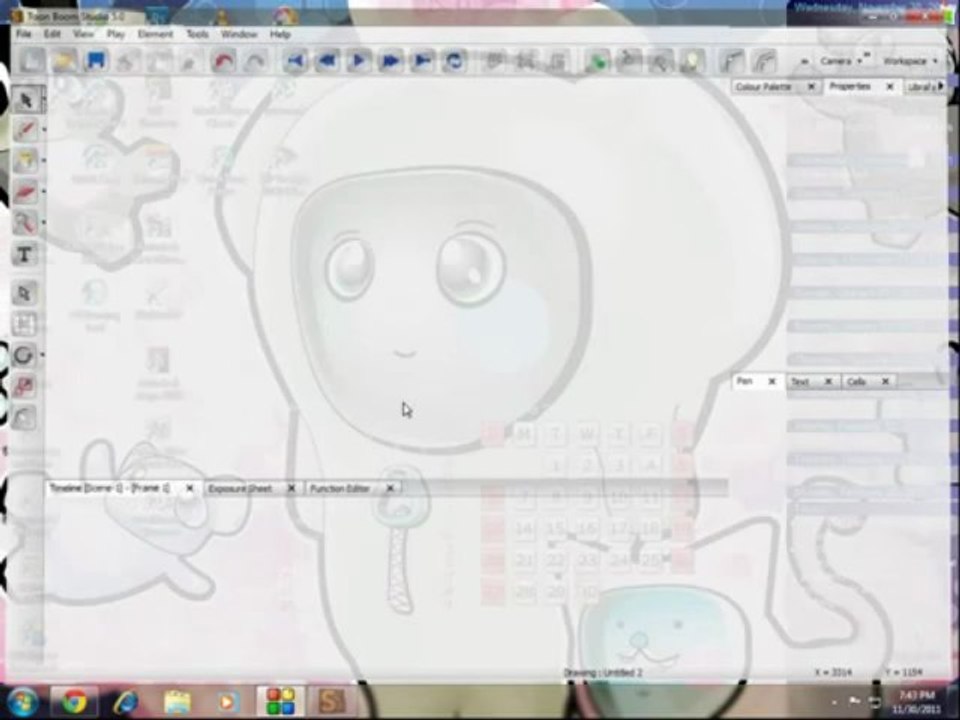The image size is (960, 720).
Task: Click the New project icon in toolbar
Action: click(x=32, y=61)
